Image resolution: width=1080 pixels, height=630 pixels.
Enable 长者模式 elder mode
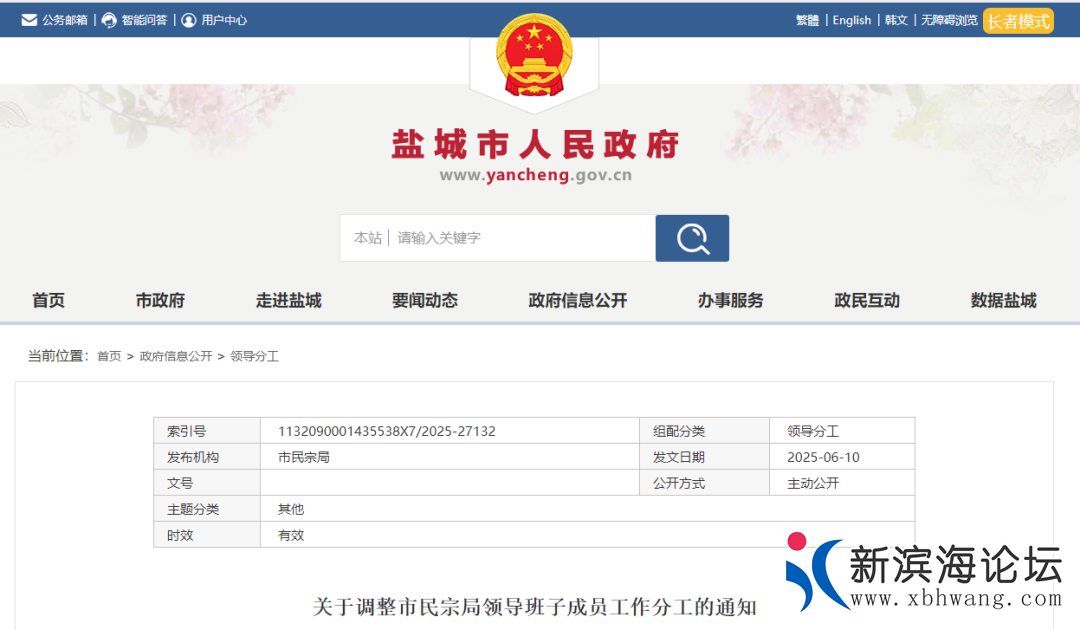[x=1018, y=21]
